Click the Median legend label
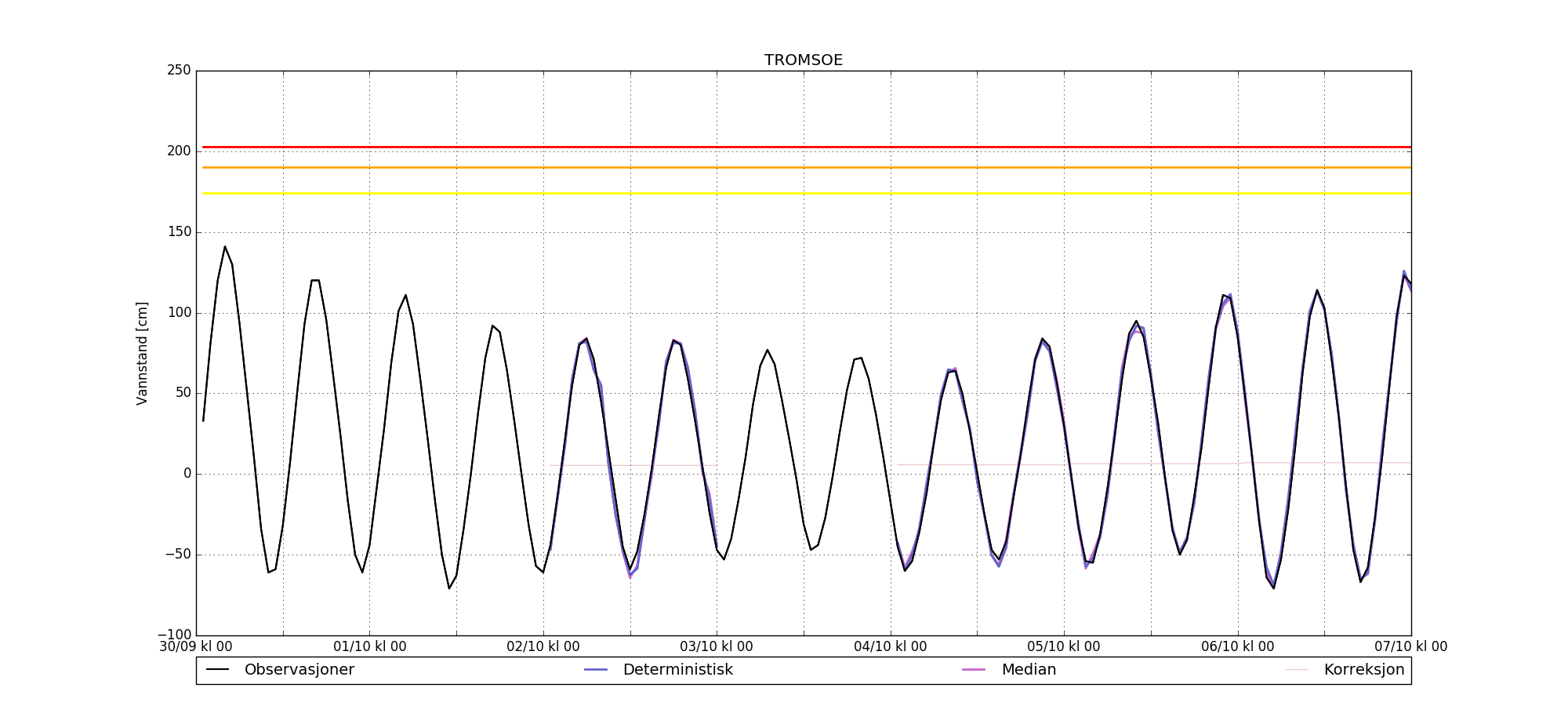This screenshot has height=706, width=1568. pos(1029,670)
